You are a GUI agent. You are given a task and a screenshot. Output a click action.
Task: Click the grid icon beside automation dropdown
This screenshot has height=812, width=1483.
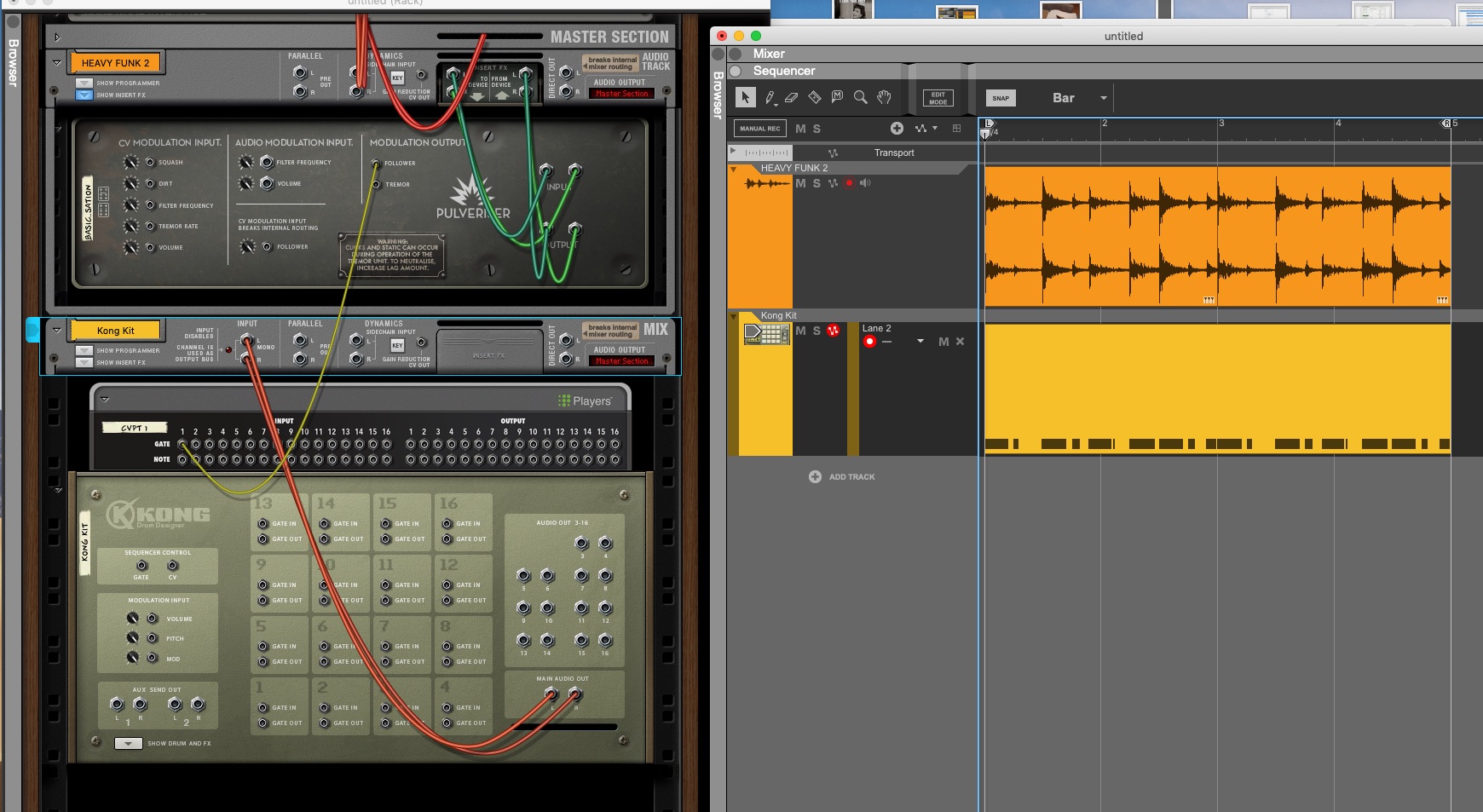[956, 129]
